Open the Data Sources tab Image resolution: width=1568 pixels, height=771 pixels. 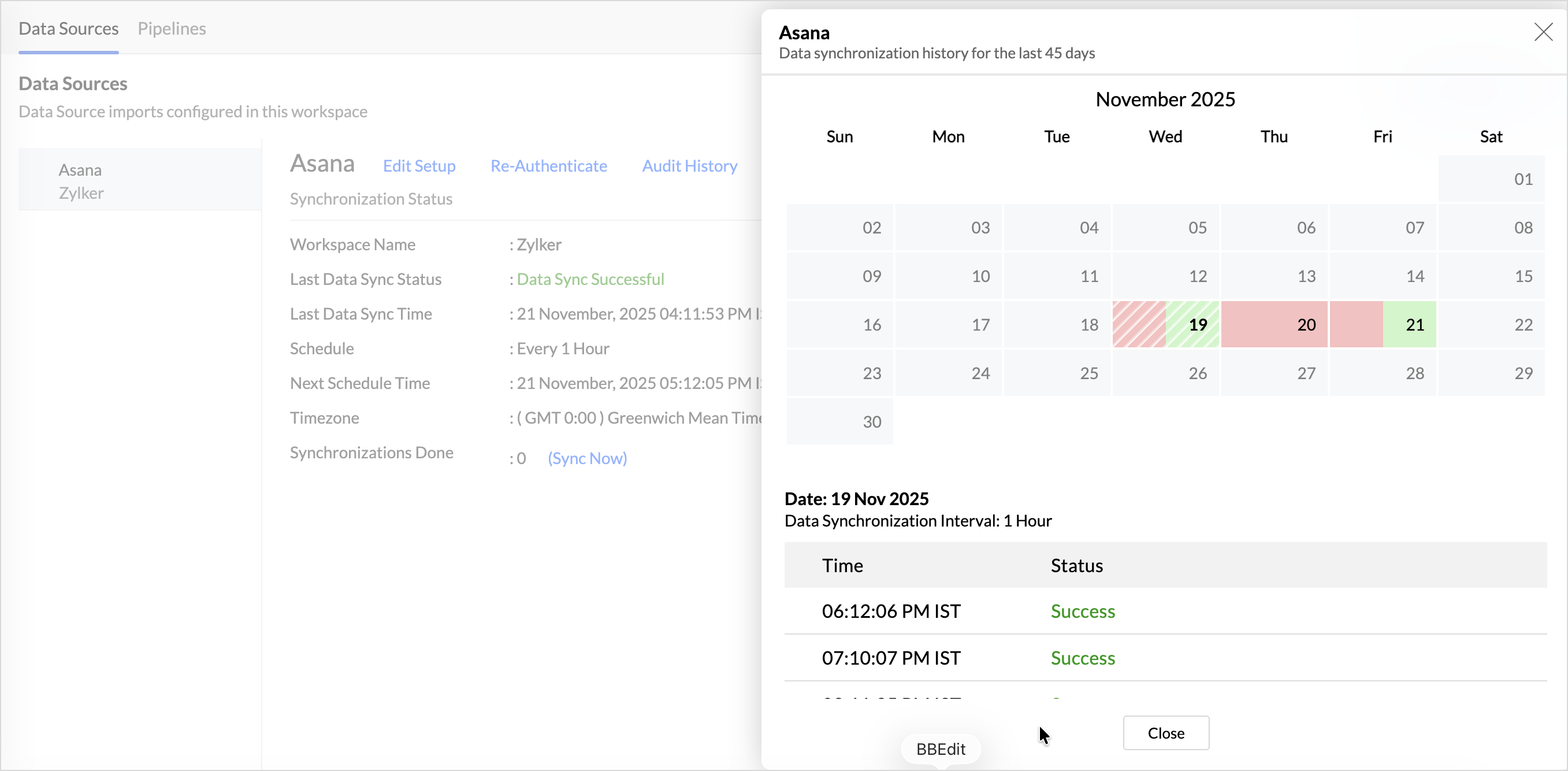click(x=68, y=29)
